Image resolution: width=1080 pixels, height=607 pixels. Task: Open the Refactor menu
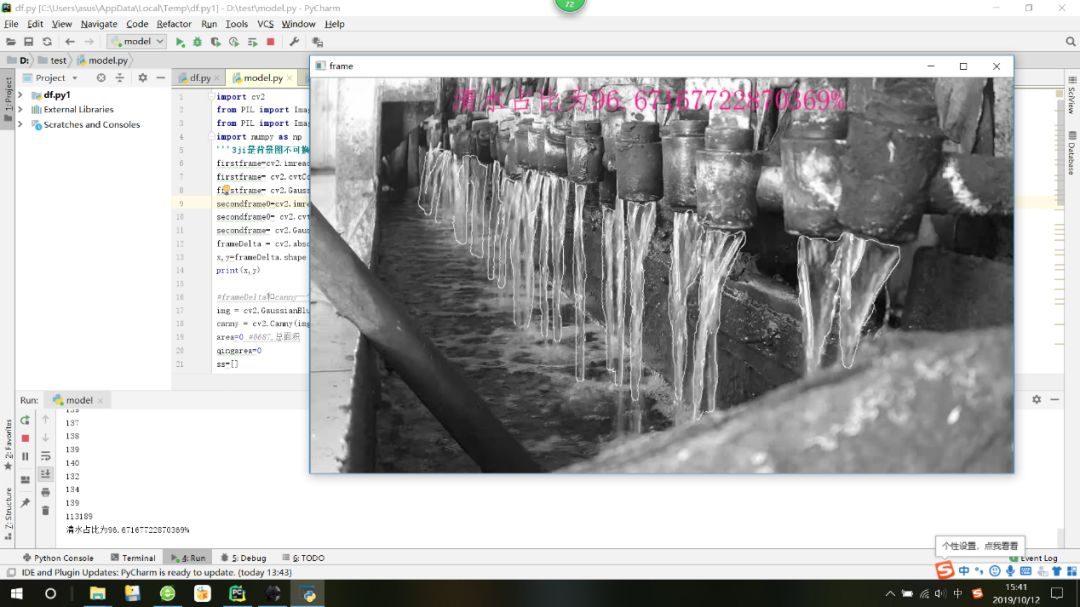click(173, 24)
